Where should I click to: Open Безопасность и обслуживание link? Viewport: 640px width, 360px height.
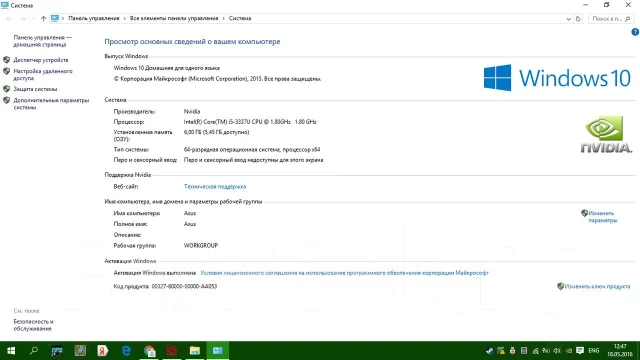[x=33, y=325]
